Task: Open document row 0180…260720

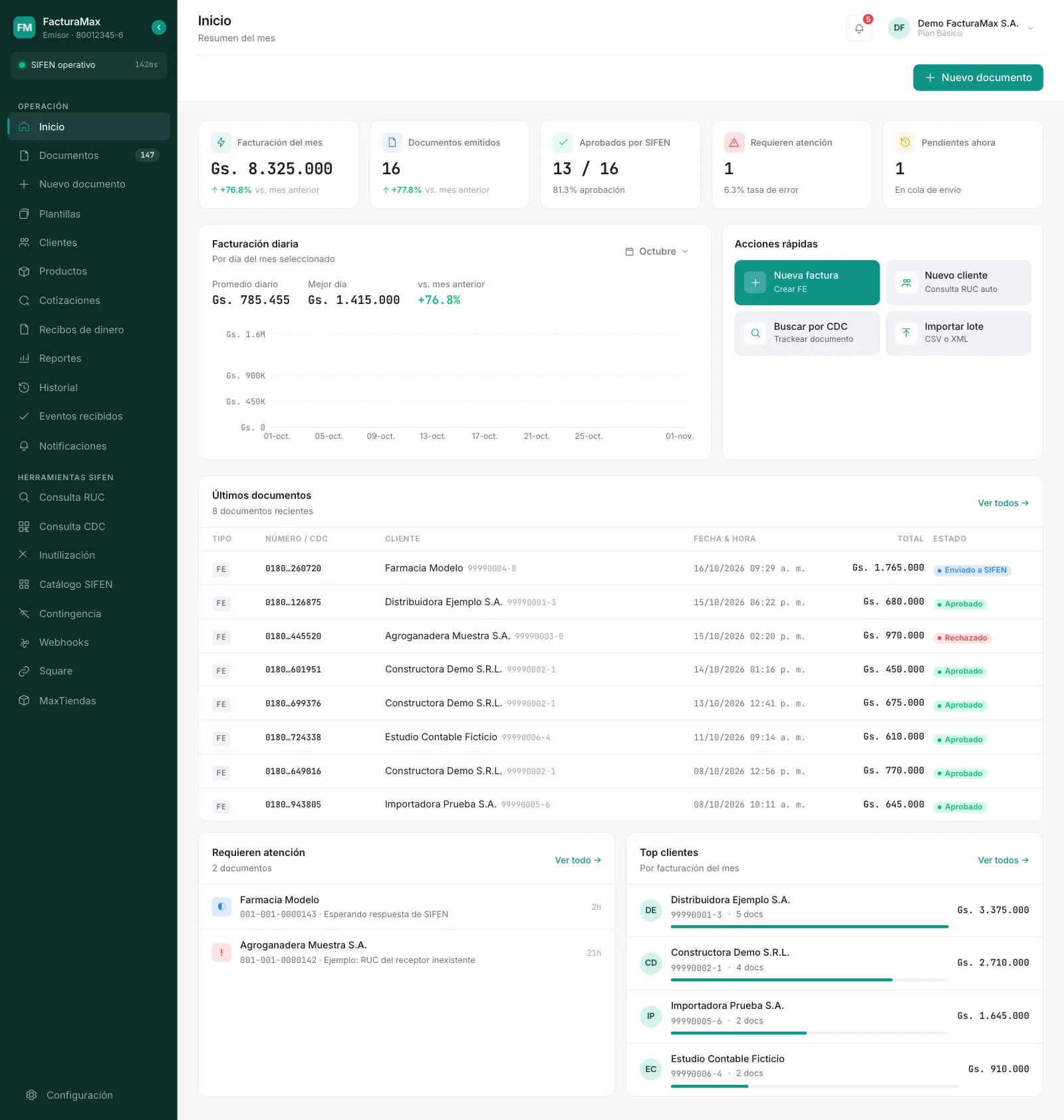Action: 620,569
